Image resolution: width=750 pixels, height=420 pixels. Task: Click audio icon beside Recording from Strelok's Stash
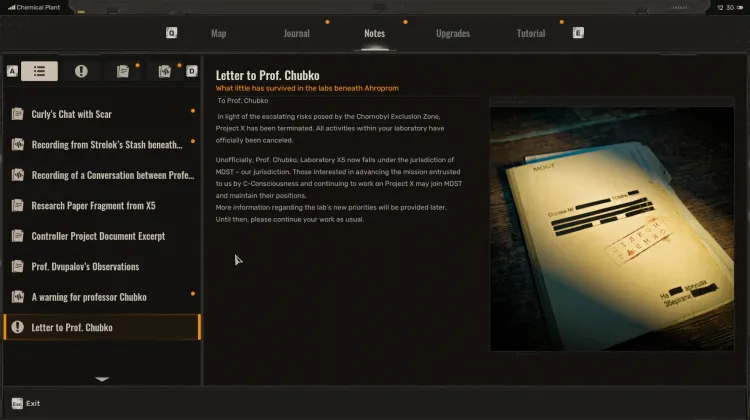[x=18, y=144]
